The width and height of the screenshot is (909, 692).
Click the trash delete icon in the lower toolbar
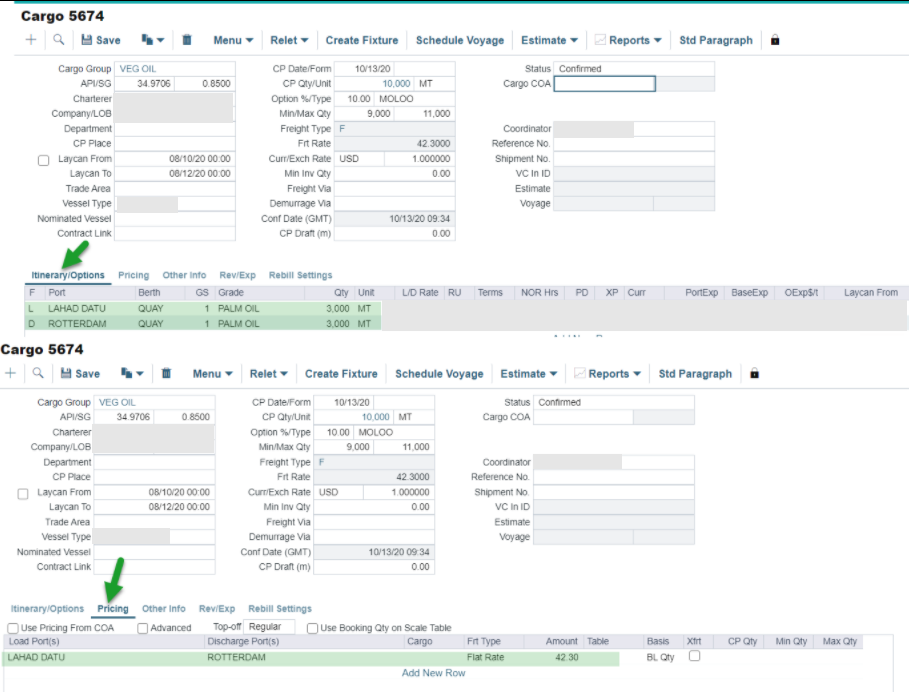pyautogui.click(x=166, y=374)
